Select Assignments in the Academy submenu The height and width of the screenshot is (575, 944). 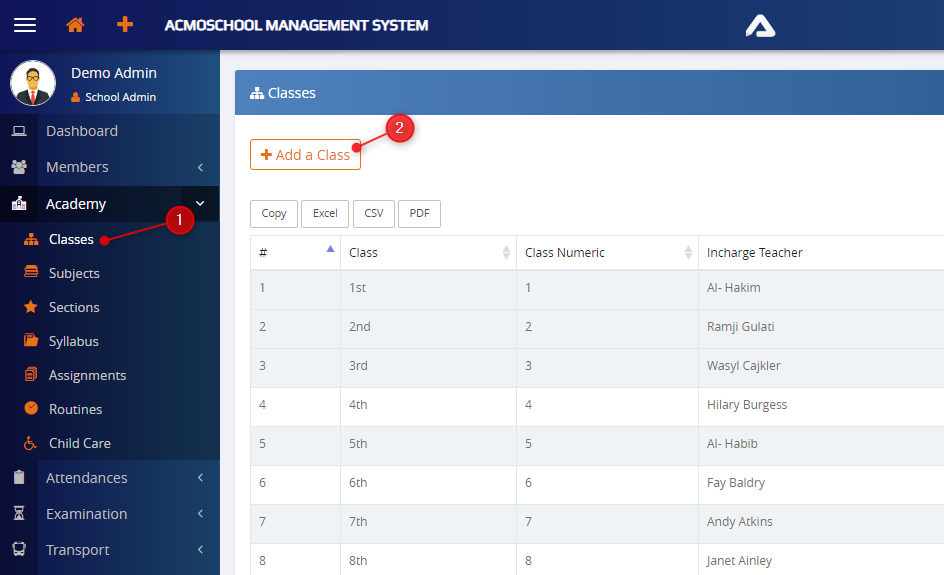pyautogui.click(x=87, y=375)
